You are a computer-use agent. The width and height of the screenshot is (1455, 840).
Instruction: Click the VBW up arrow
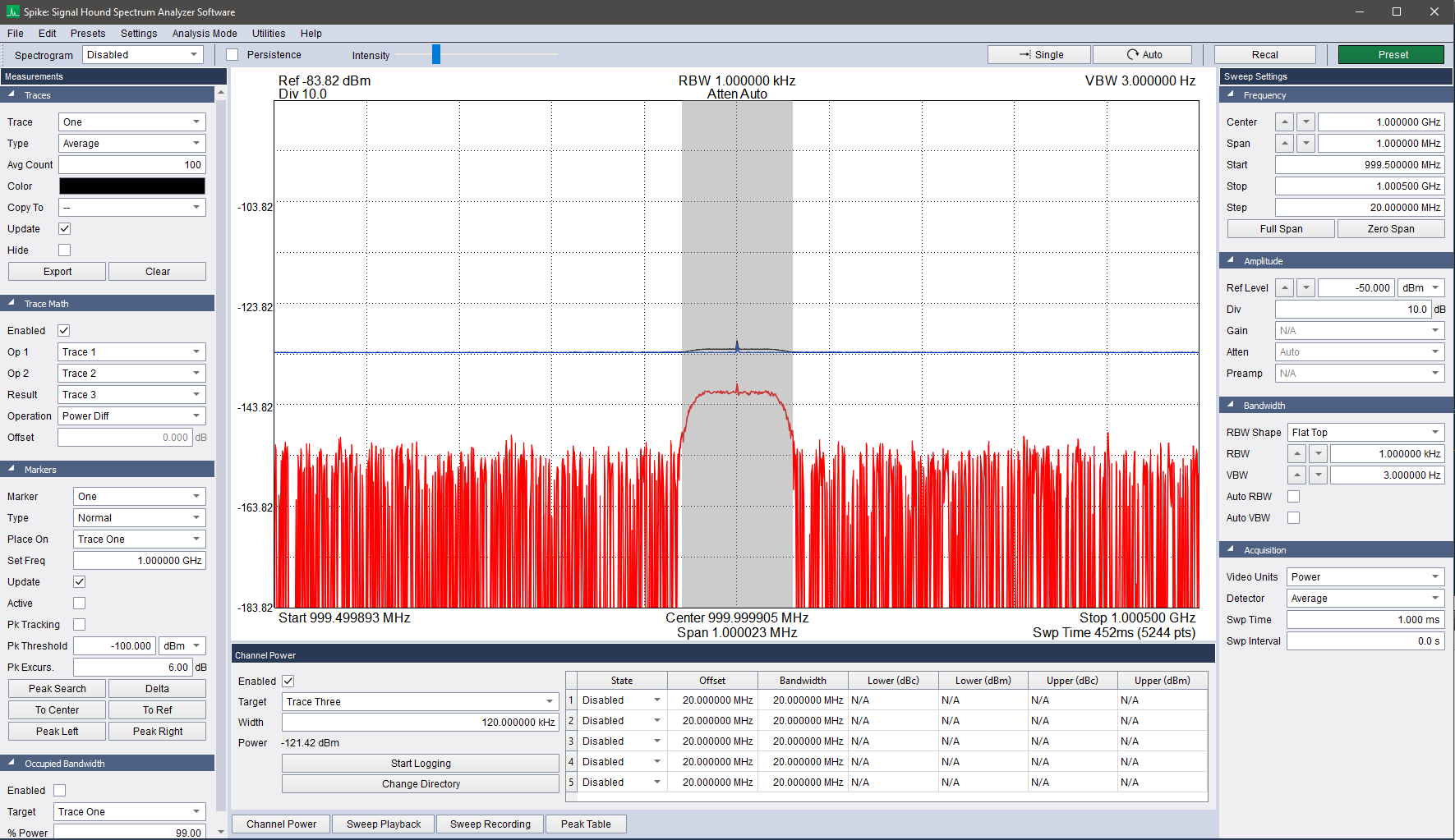point(1297,475)
